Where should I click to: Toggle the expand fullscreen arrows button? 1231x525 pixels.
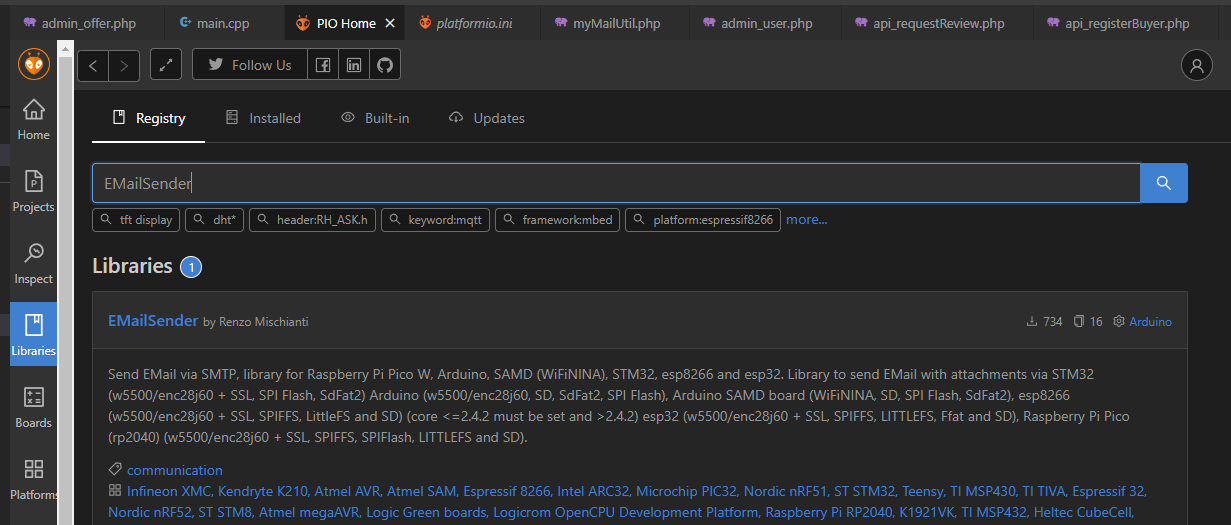[x=166, y=66]
